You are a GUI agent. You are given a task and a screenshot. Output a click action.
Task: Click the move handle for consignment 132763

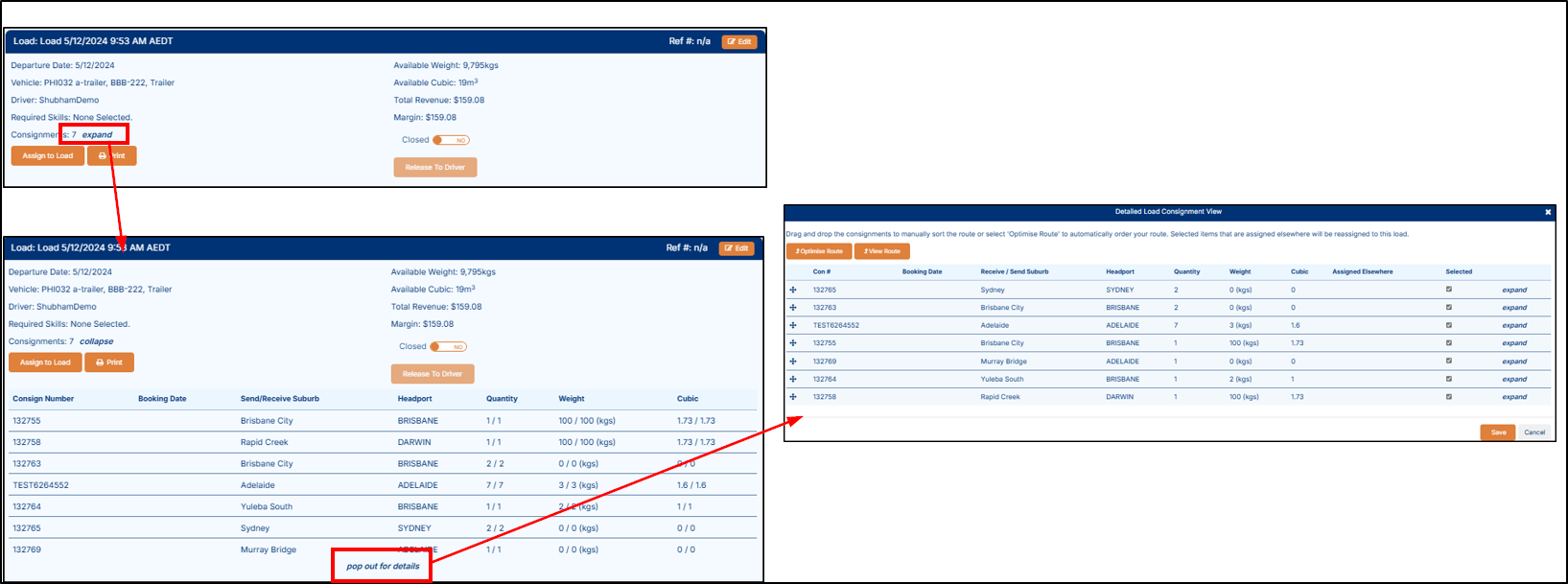point(793,308)
